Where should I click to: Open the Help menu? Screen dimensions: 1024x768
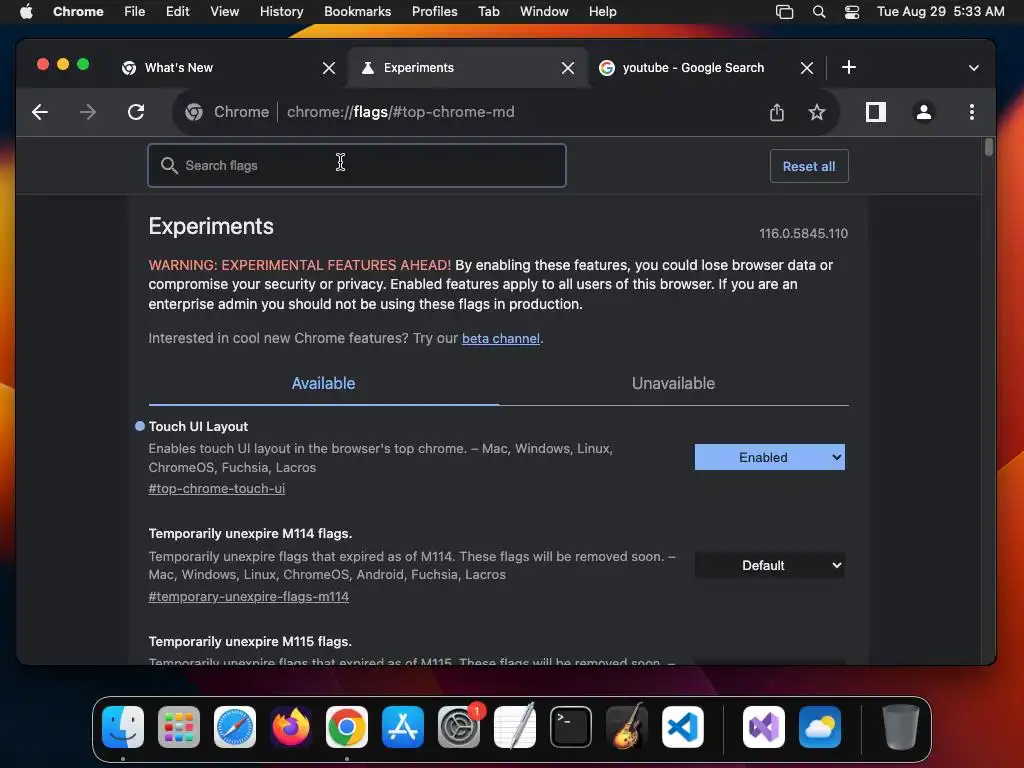coord(602,12)
